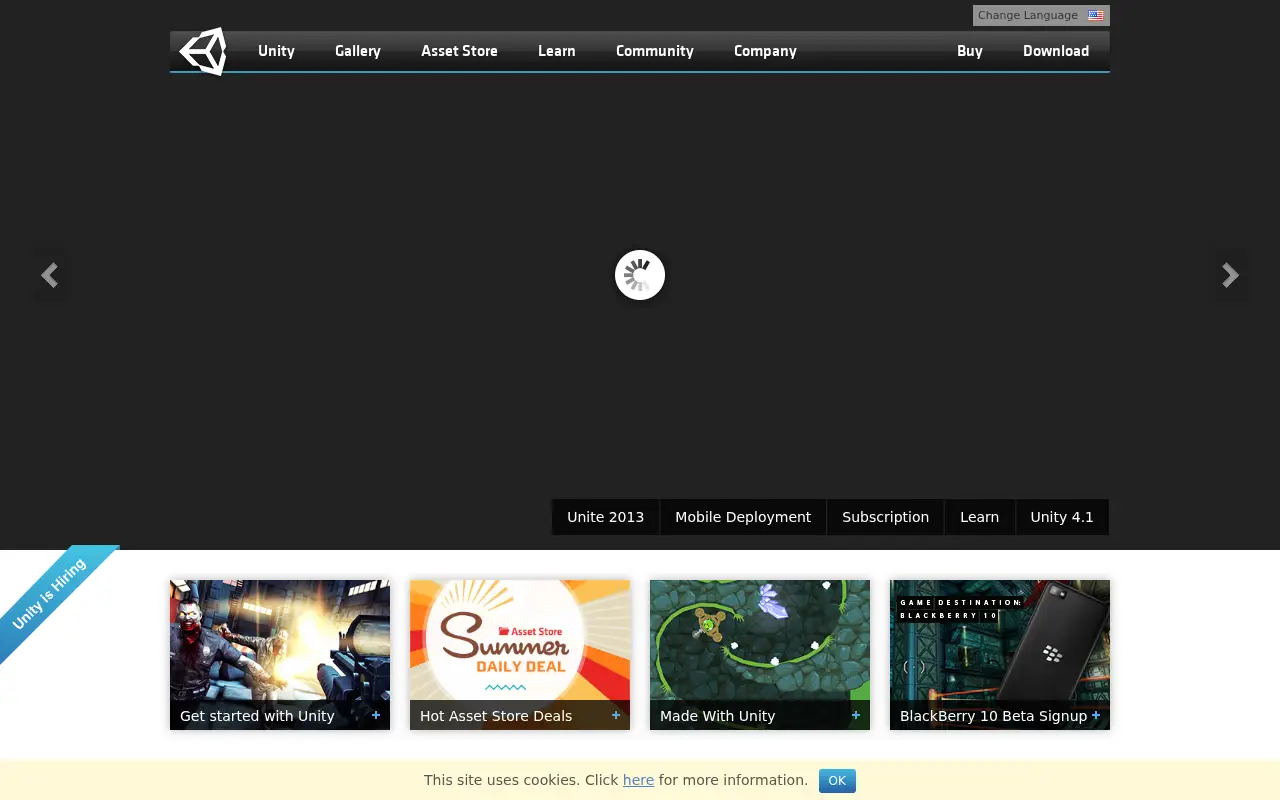
Task: Open the Made With Unity game thumbnail
Action: 760,655
